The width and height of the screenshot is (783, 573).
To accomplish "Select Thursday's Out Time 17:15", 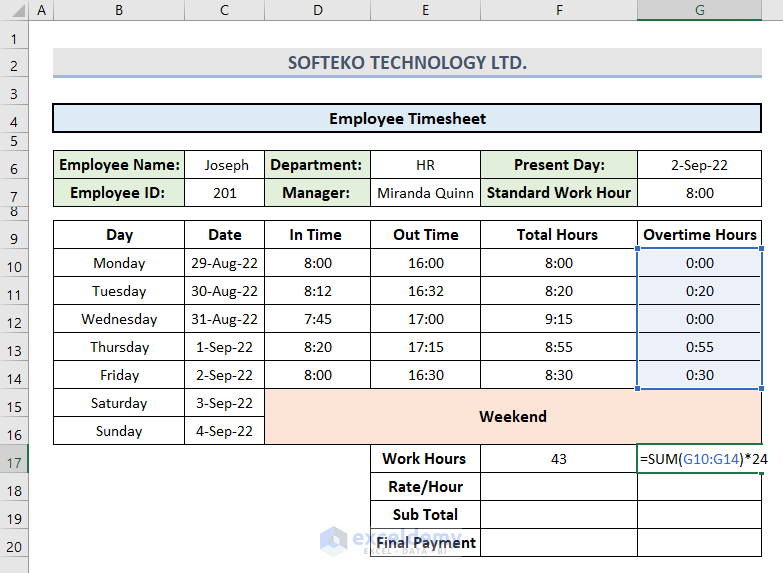I will point(425,347).
